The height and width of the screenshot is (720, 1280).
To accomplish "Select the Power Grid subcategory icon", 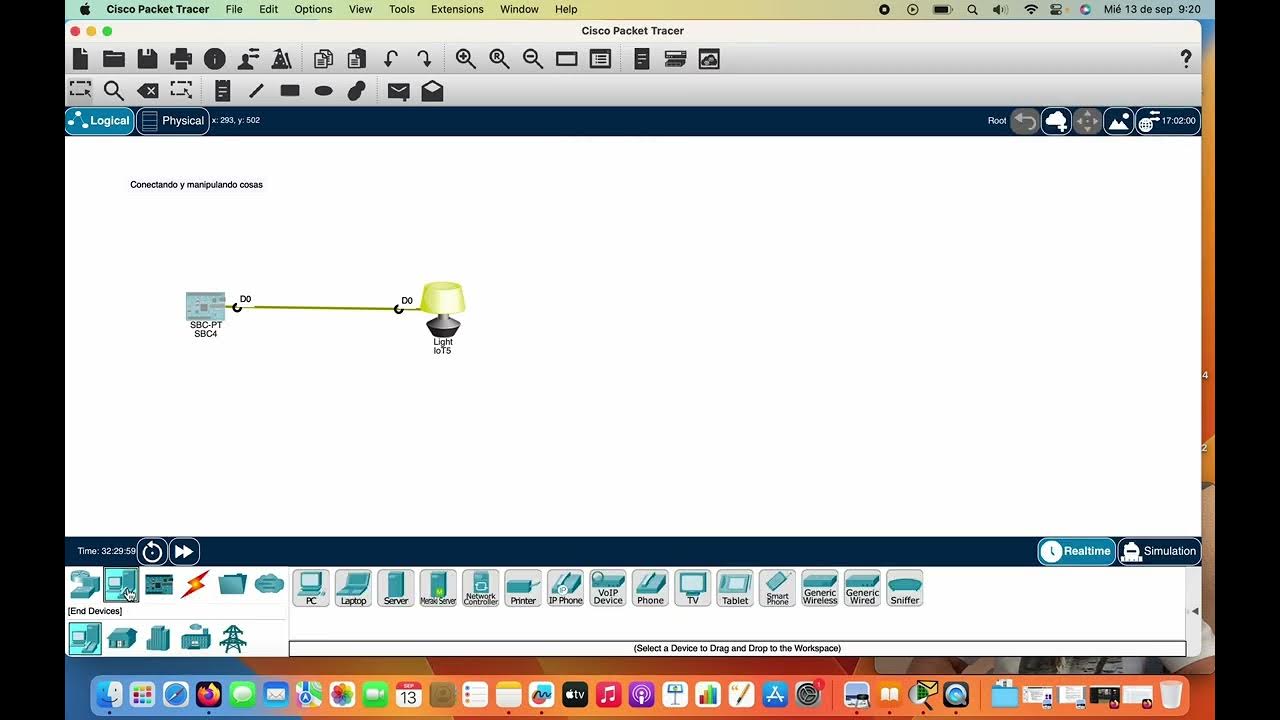I will tap(233, 638).
